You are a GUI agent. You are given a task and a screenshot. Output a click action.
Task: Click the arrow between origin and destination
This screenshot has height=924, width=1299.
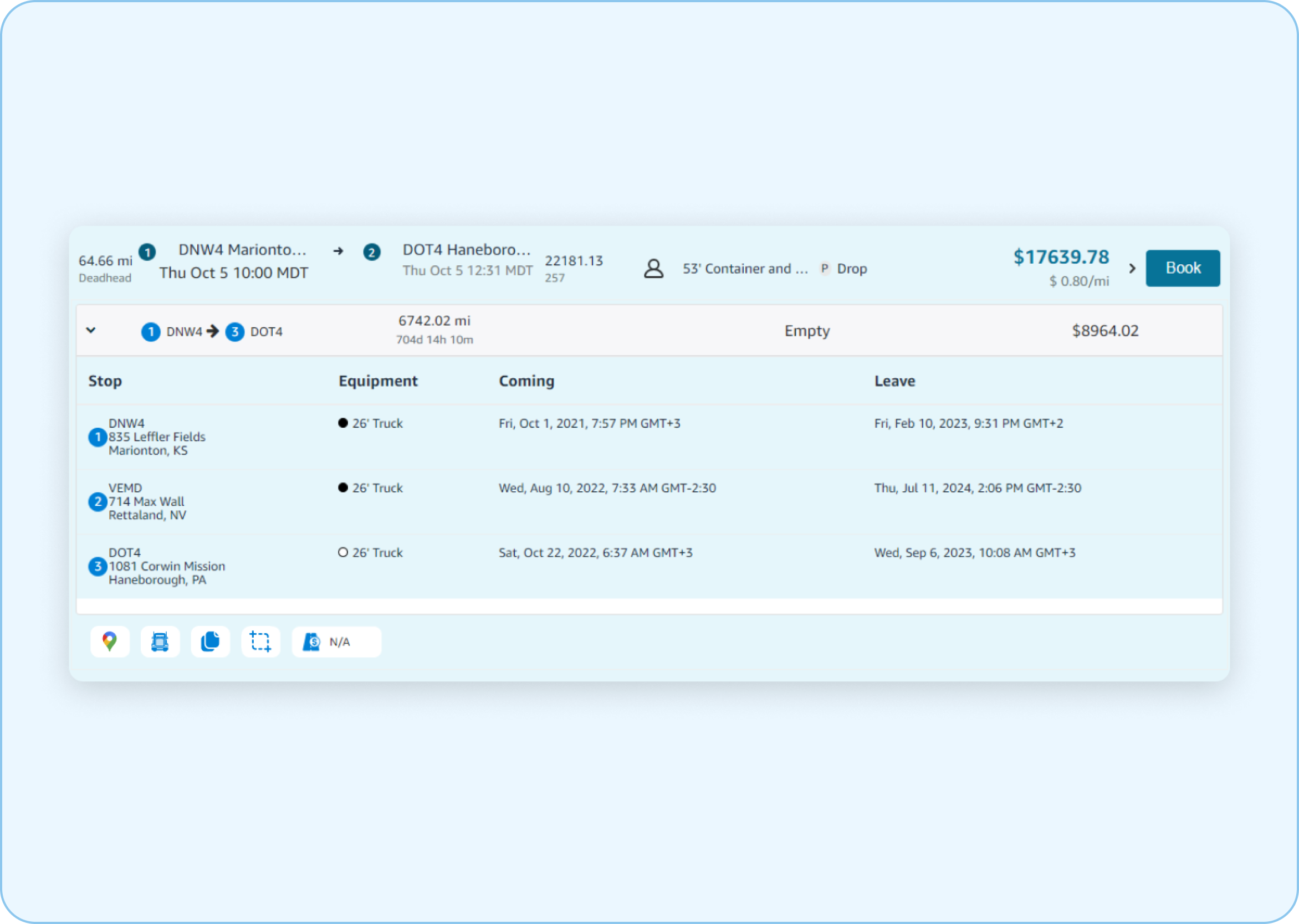click(338, 251)
